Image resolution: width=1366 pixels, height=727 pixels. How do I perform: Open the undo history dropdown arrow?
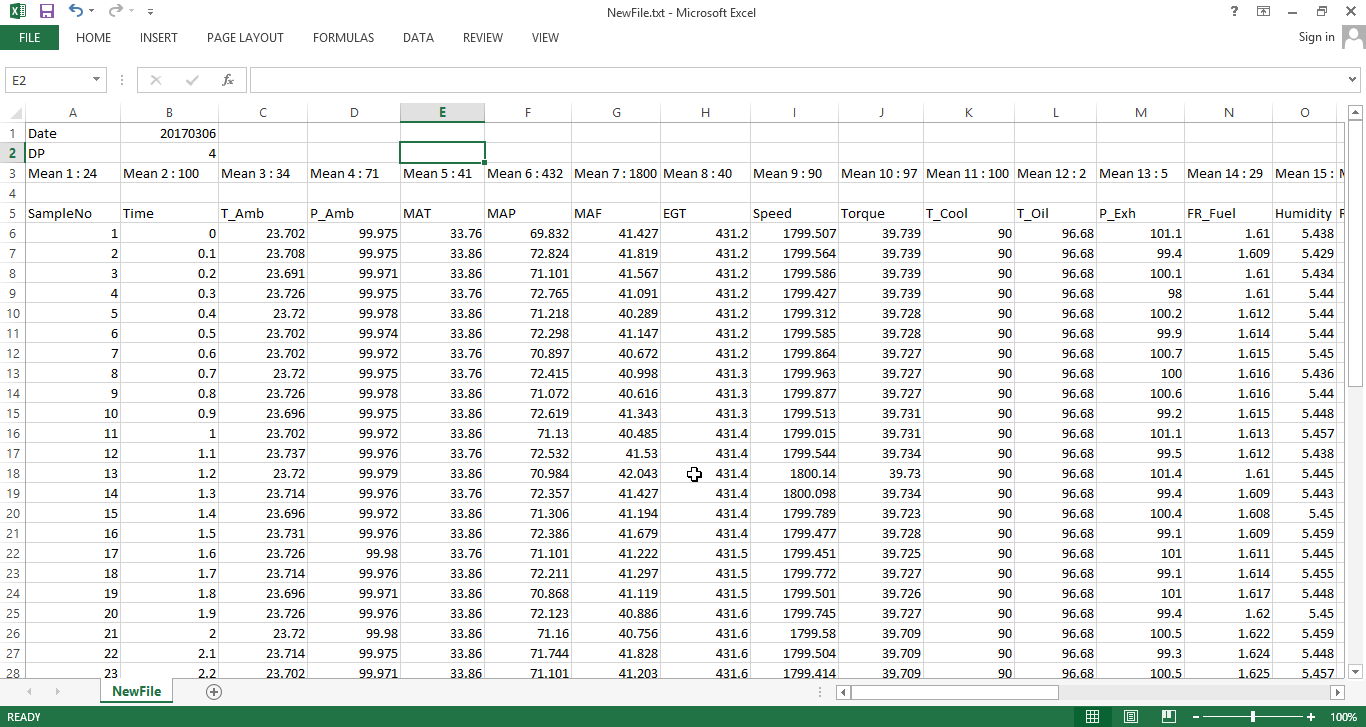tap(91, 11)
